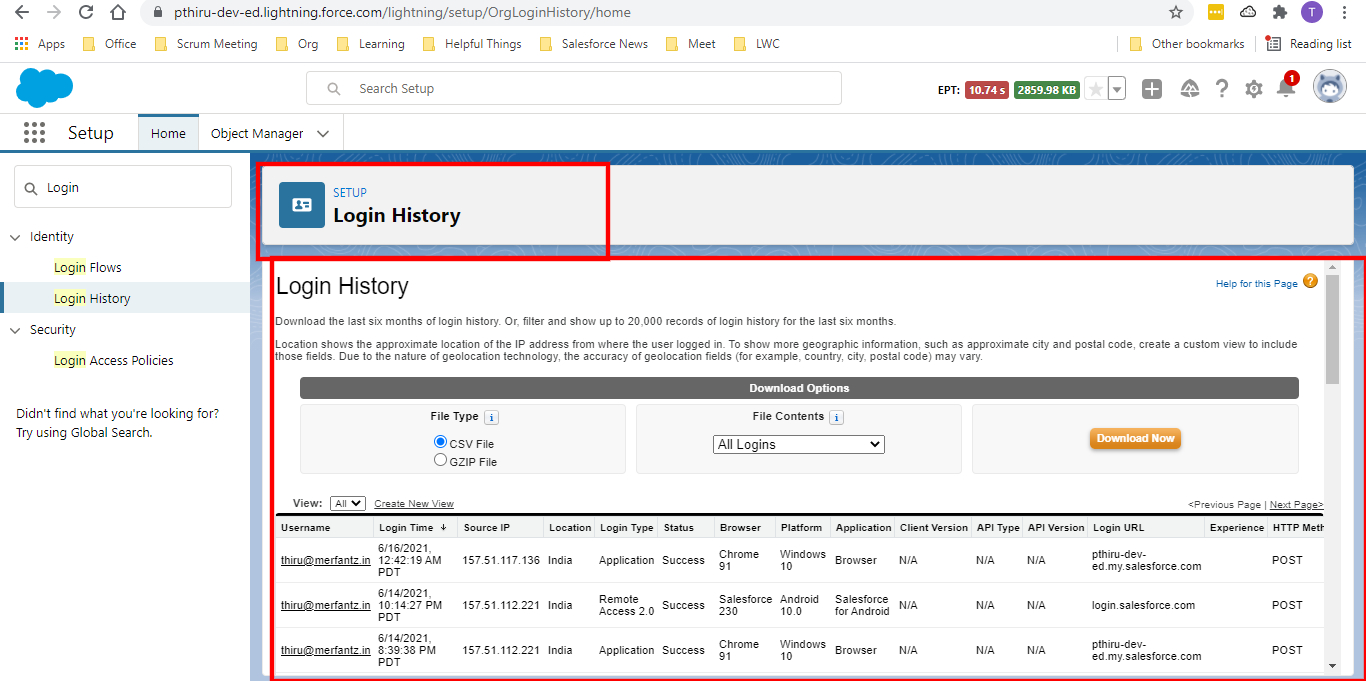Open the View dropdown labeled All

click(x=347, y=503)
